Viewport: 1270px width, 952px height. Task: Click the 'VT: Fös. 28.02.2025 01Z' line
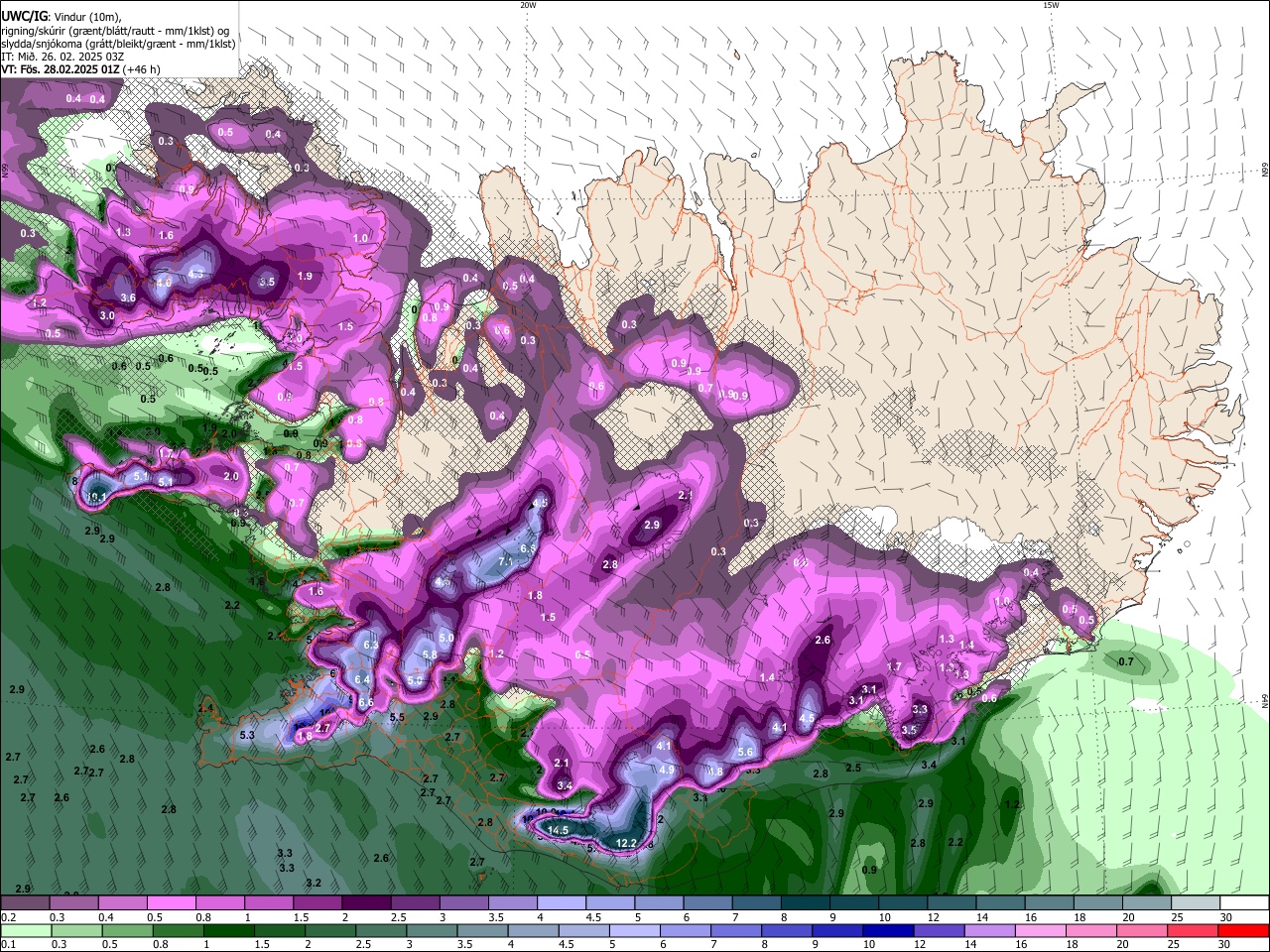61,69
